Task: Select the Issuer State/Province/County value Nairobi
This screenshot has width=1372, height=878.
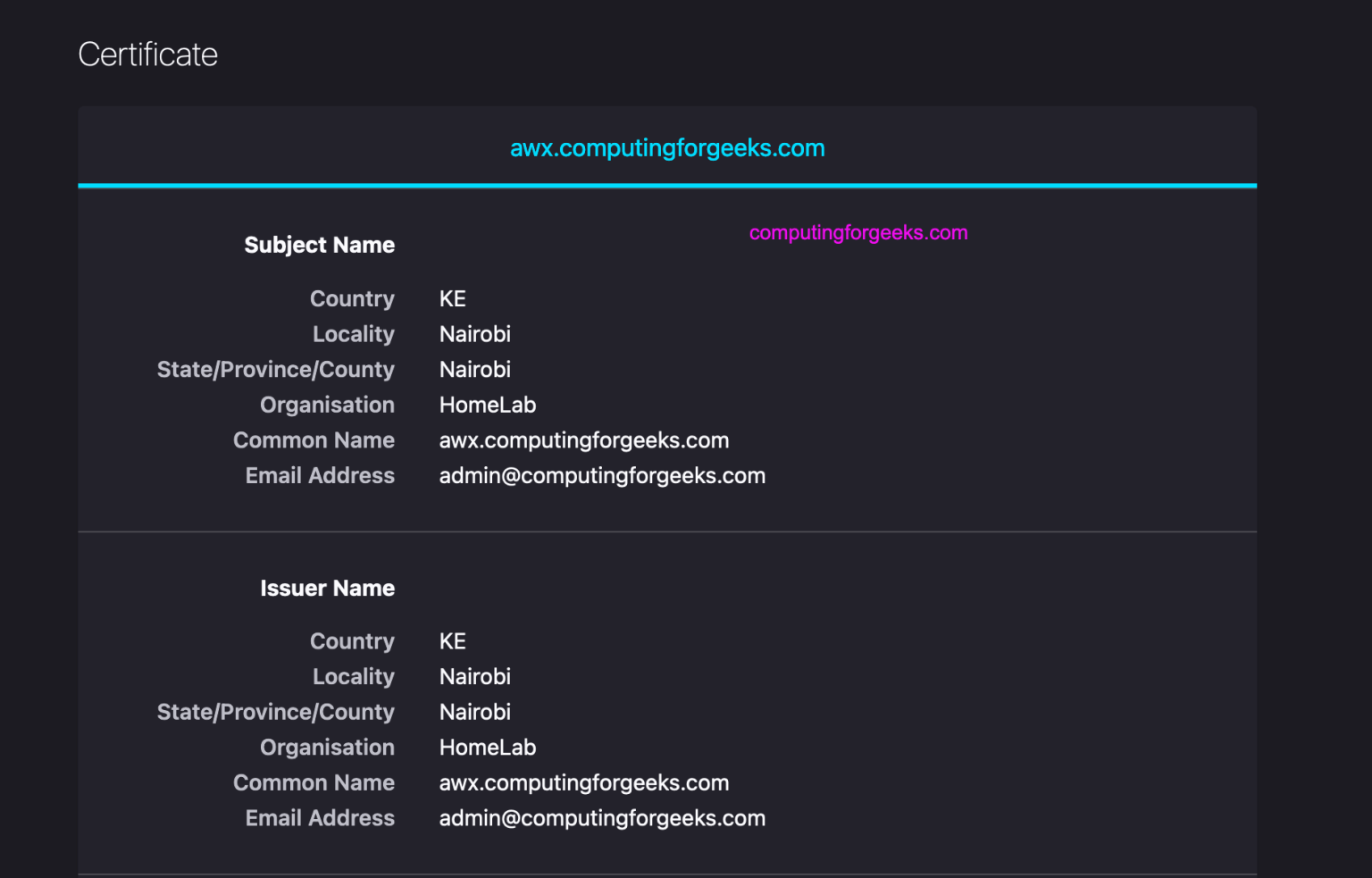Action: (x=474, y=711)
